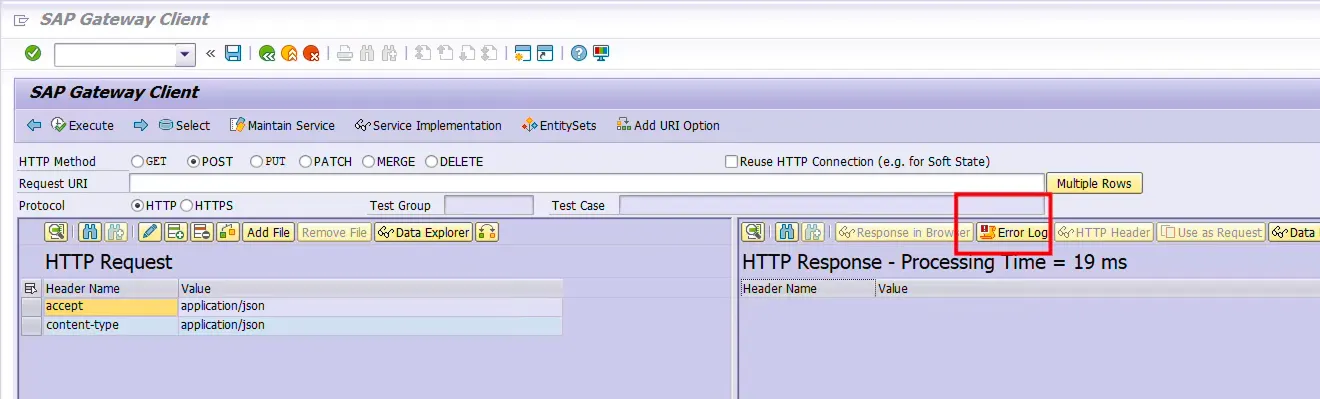Click the EntitySets button

click(x=559, y=125)
